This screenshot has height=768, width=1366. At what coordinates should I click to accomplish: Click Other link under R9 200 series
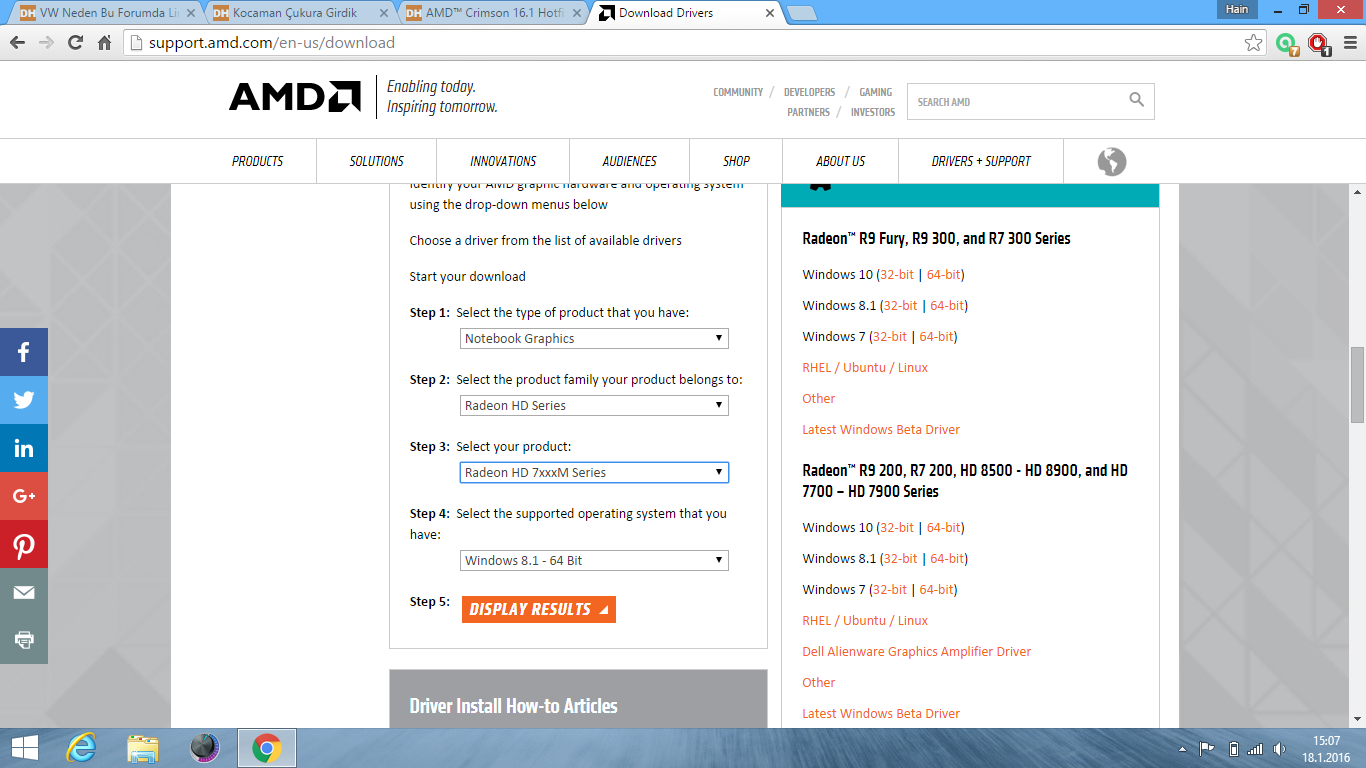pyautogui.click(x=818, y=682)
